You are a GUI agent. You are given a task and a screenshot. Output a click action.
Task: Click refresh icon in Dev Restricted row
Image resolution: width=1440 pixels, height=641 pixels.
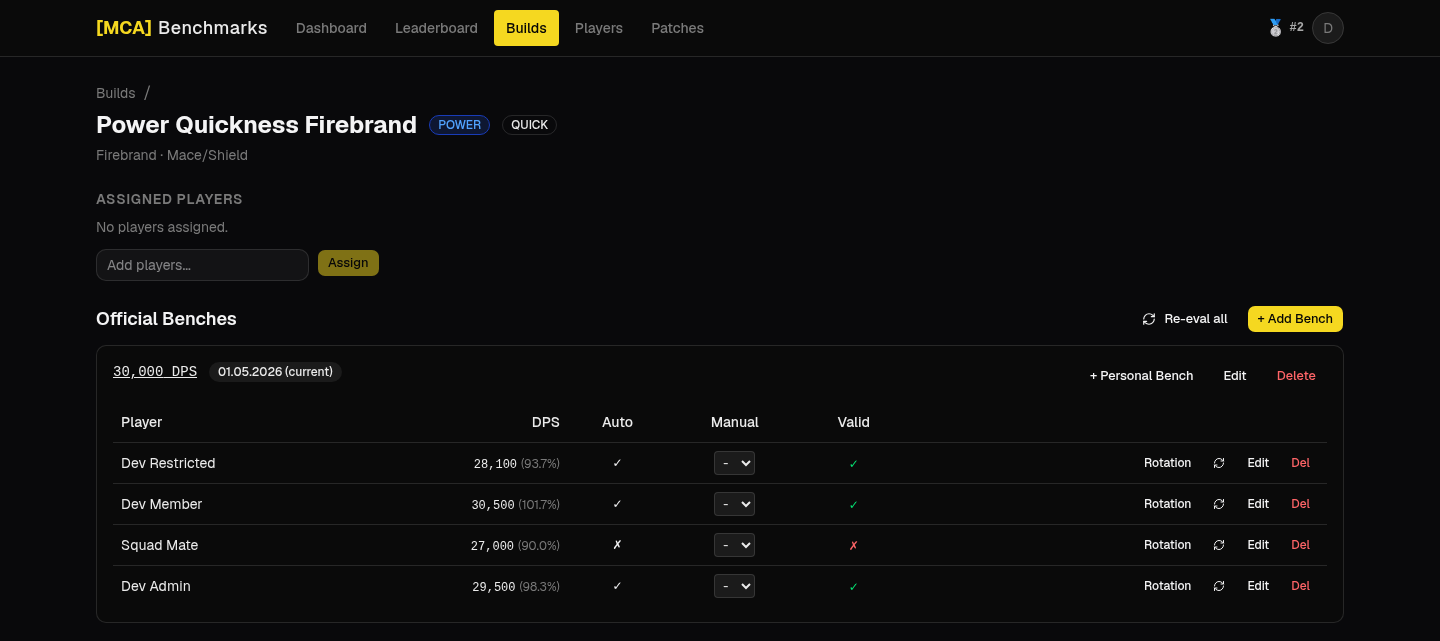coord(1219,463)
